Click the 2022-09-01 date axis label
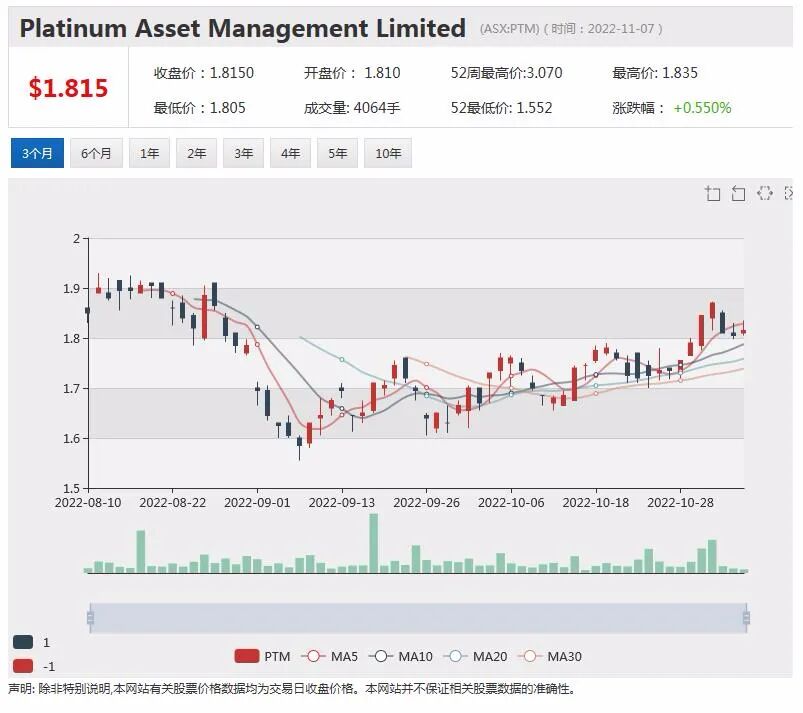Image resolution: width=803 pixels, height=713 pixels. (x=257, y=502)
